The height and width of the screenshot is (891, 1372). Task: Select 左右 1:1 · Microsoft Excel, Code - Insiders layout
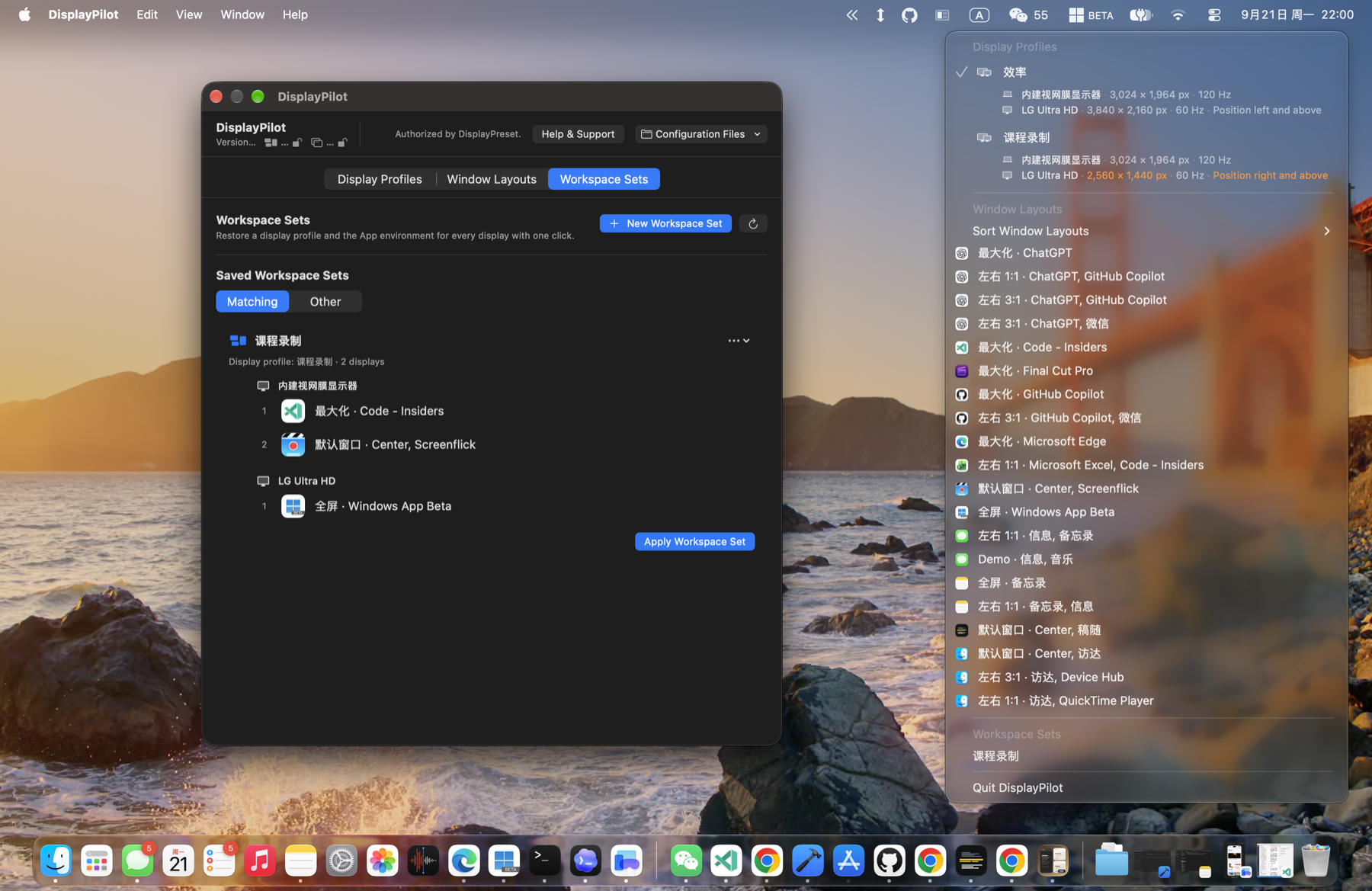pyautogui.click(x=1146, y=465)
